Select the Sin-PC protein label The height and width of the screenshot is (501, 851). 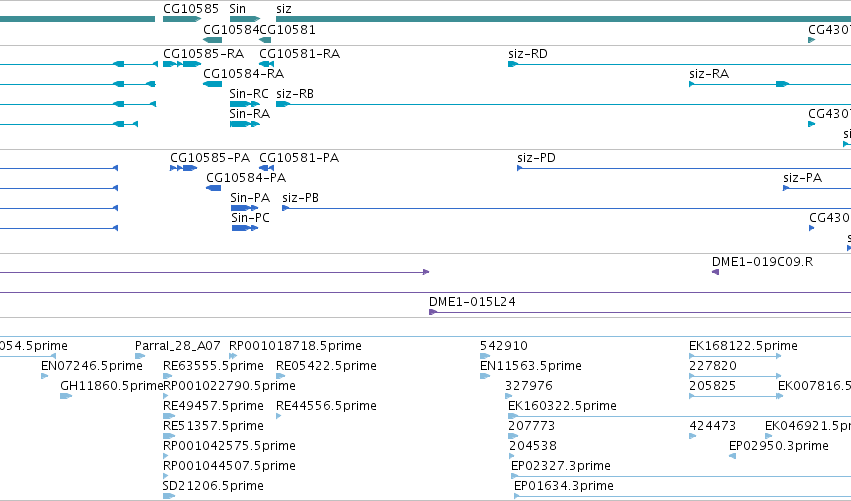coord(250,218)
